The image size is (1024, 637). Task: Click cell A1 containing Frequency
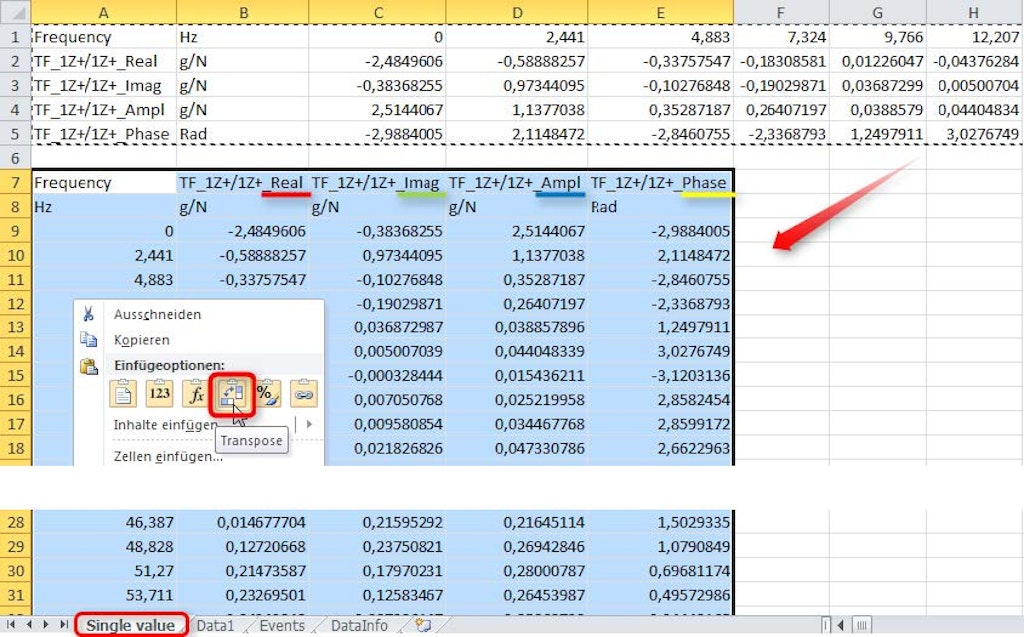pyautogui.click(x=103, y=37)
